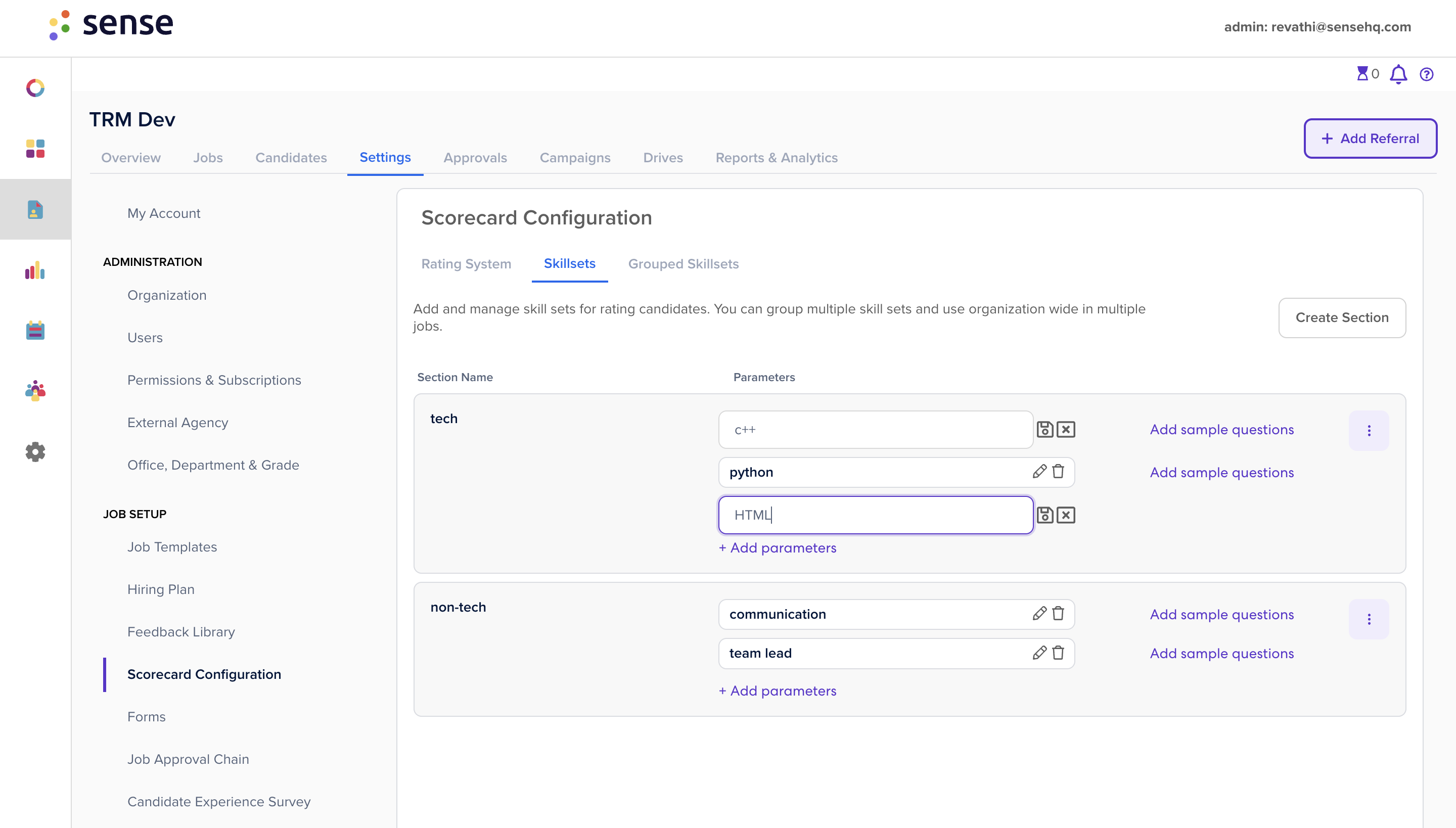1456x828 pixels.
Task: Switch to the Candidates tab
Action: (x=291, y=158)
